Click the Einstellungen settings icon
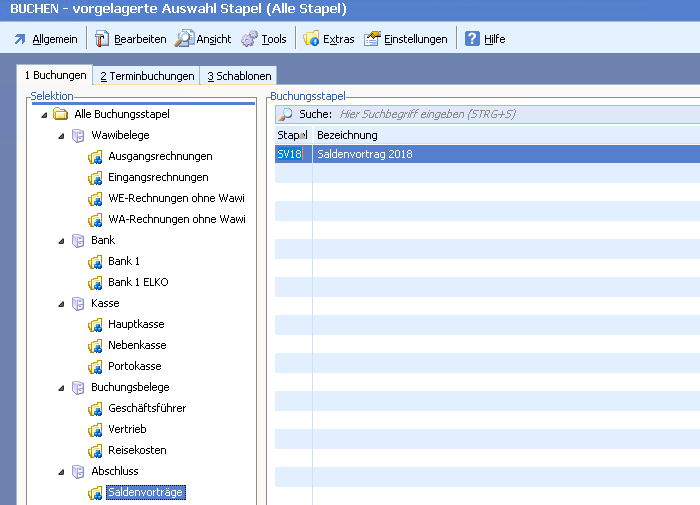The image size is (700, 505). pos(372,39)
